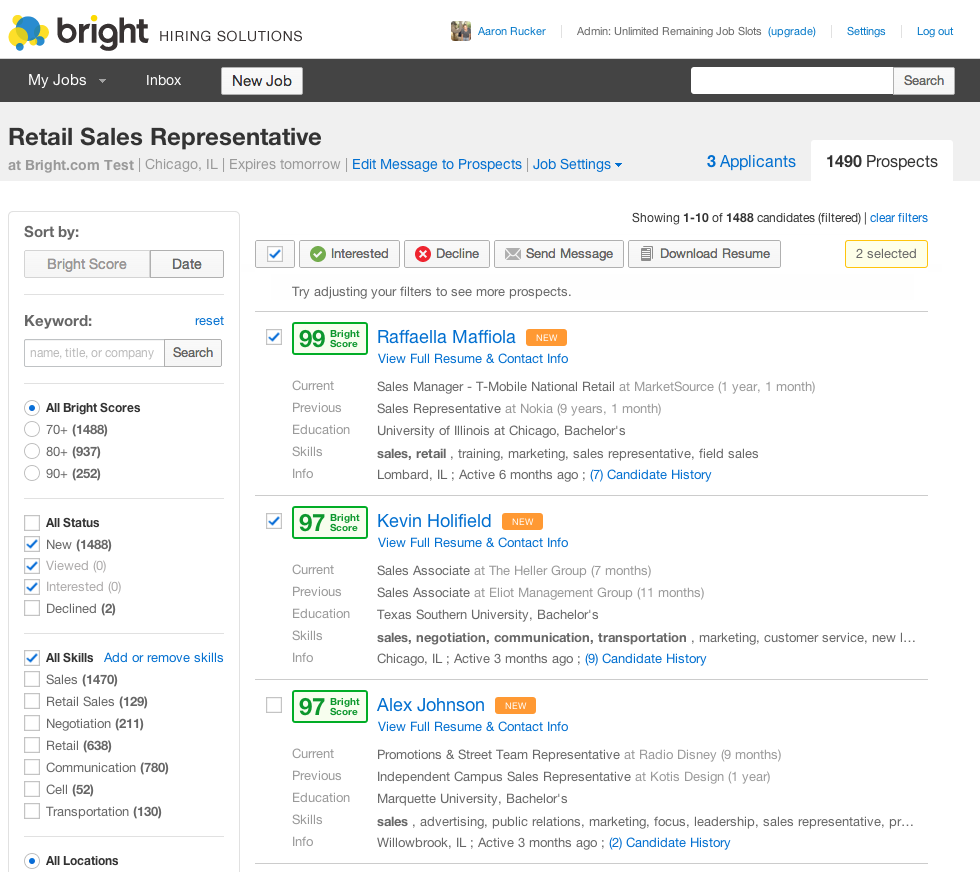This screenshot has height=872, width=980.
Task: Click the NEW badge beside Kevin Holifield
Action: 522,521
